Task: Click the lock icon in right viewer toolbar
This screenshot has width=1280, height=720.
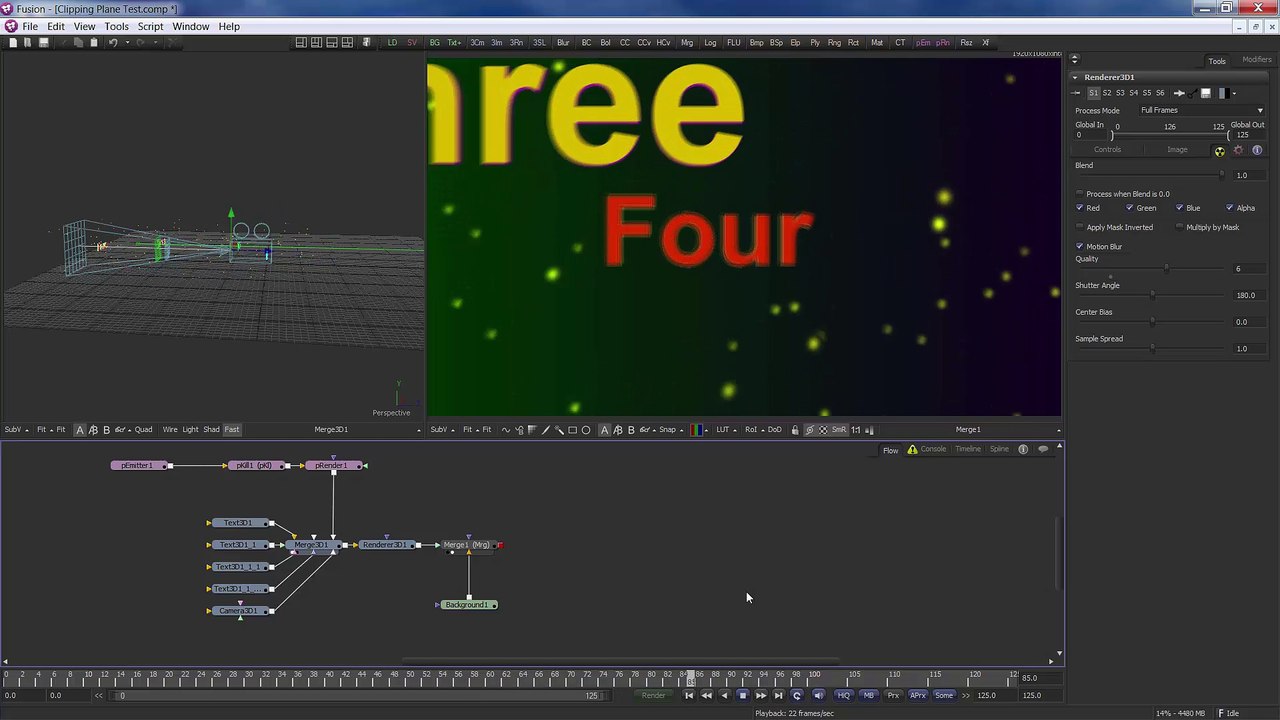Action: 795,430
